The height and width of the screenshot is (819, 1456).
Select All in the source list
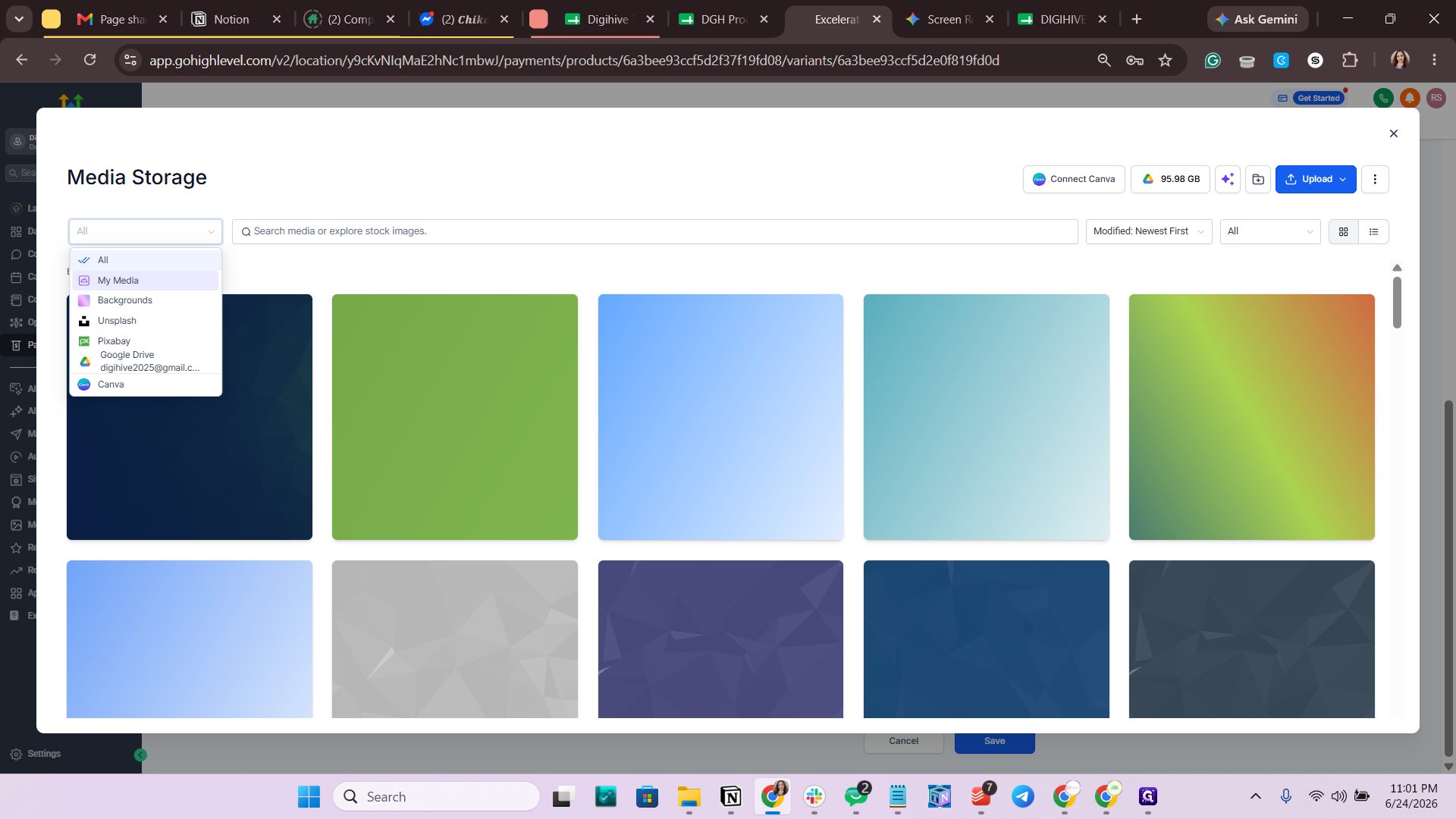(146, 260)
